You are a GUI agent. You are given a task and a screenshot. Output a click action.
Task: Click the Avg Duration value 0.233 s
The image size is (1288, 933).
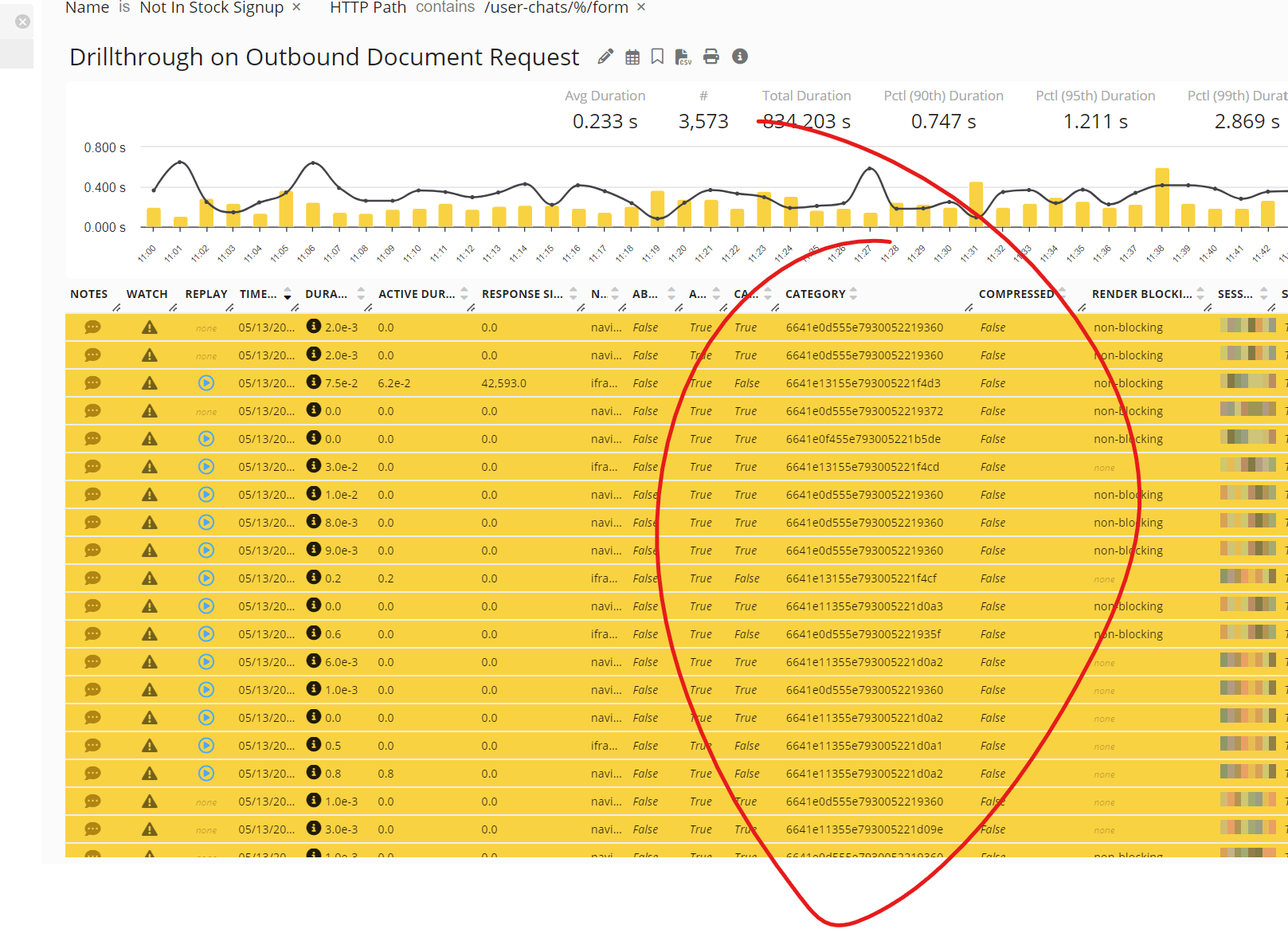pos(605,121)
